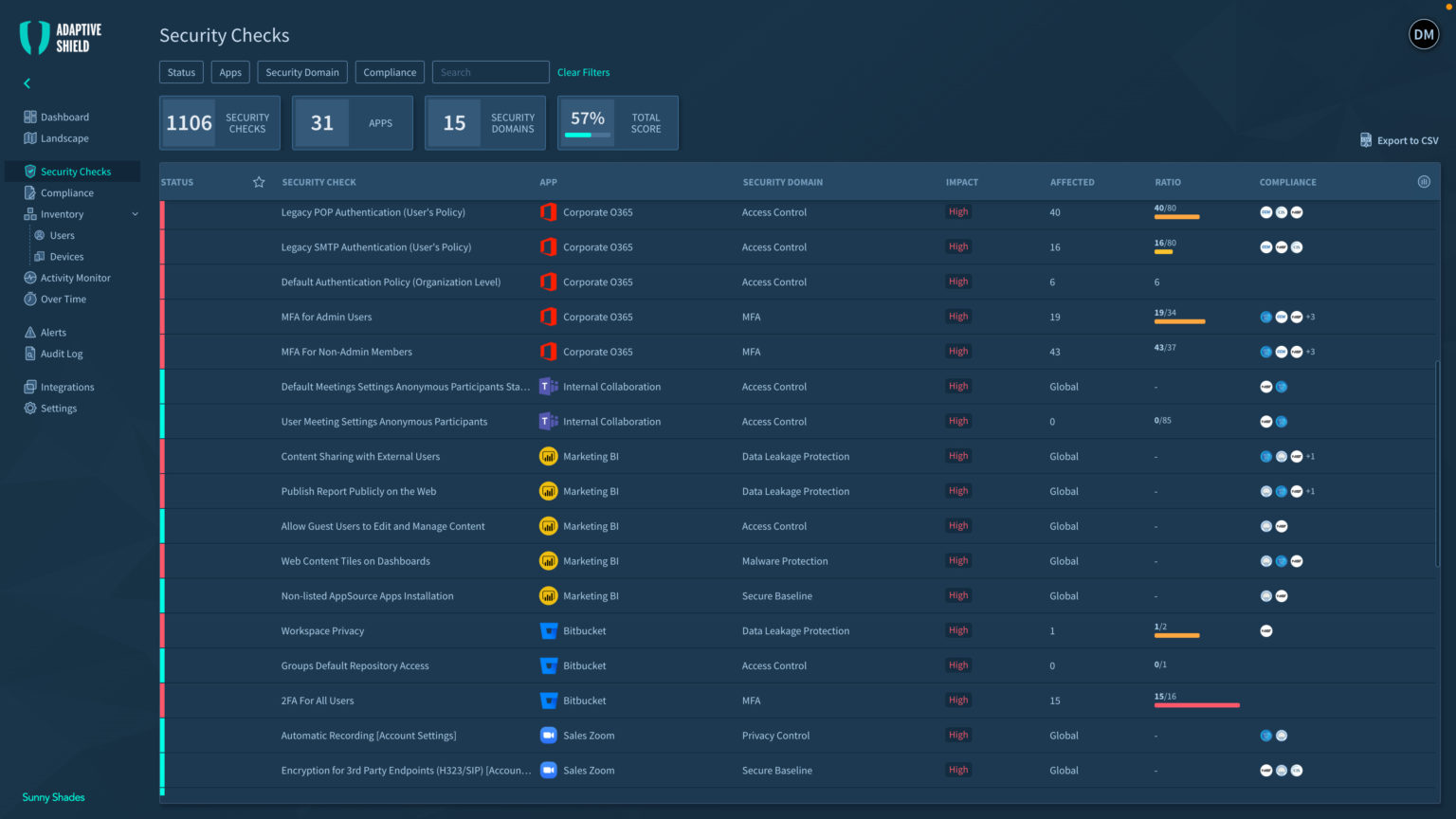Click the 57% Total Score progress bar

[588, 136]
